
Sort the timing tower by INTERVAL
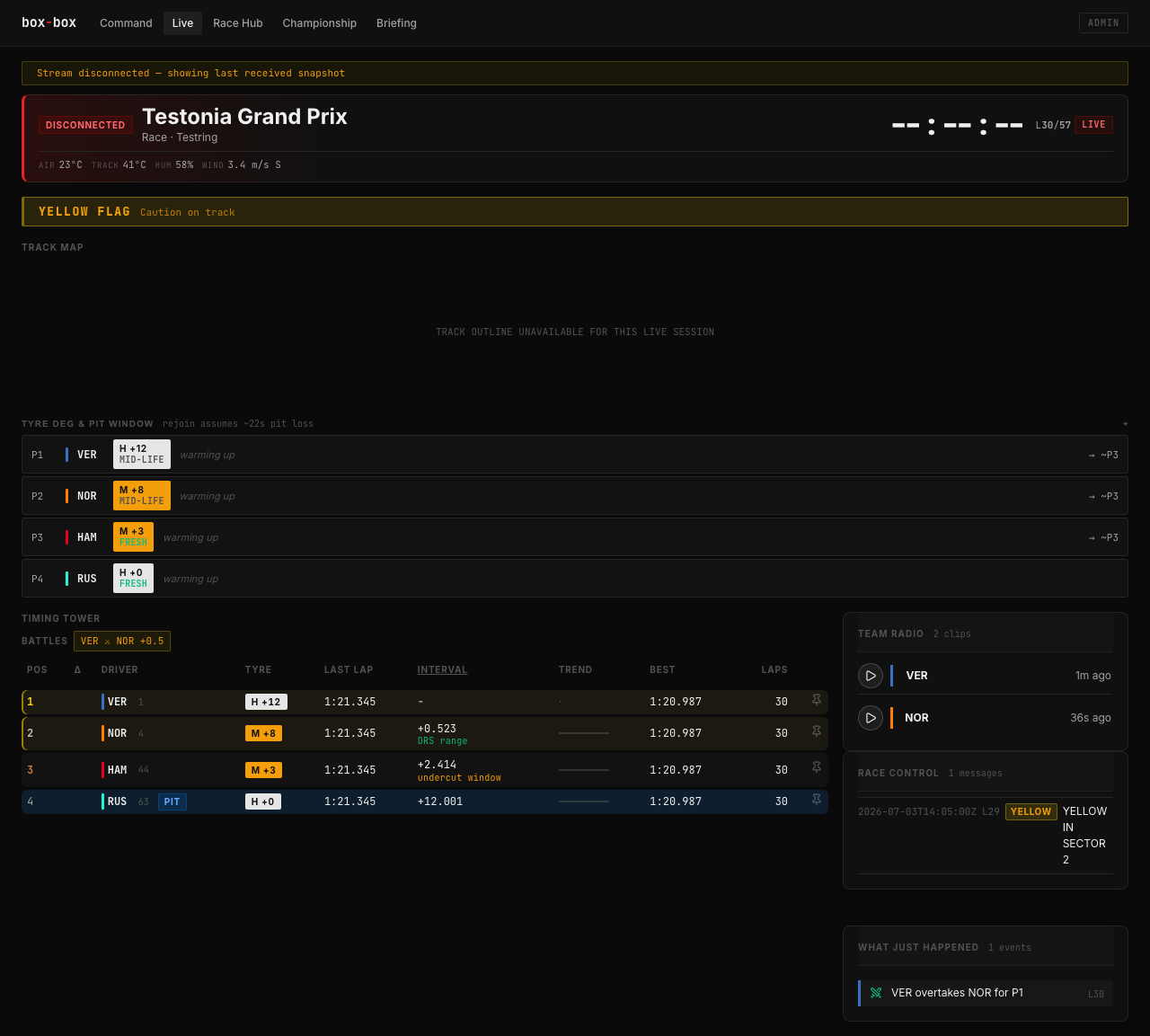(442, 669)
